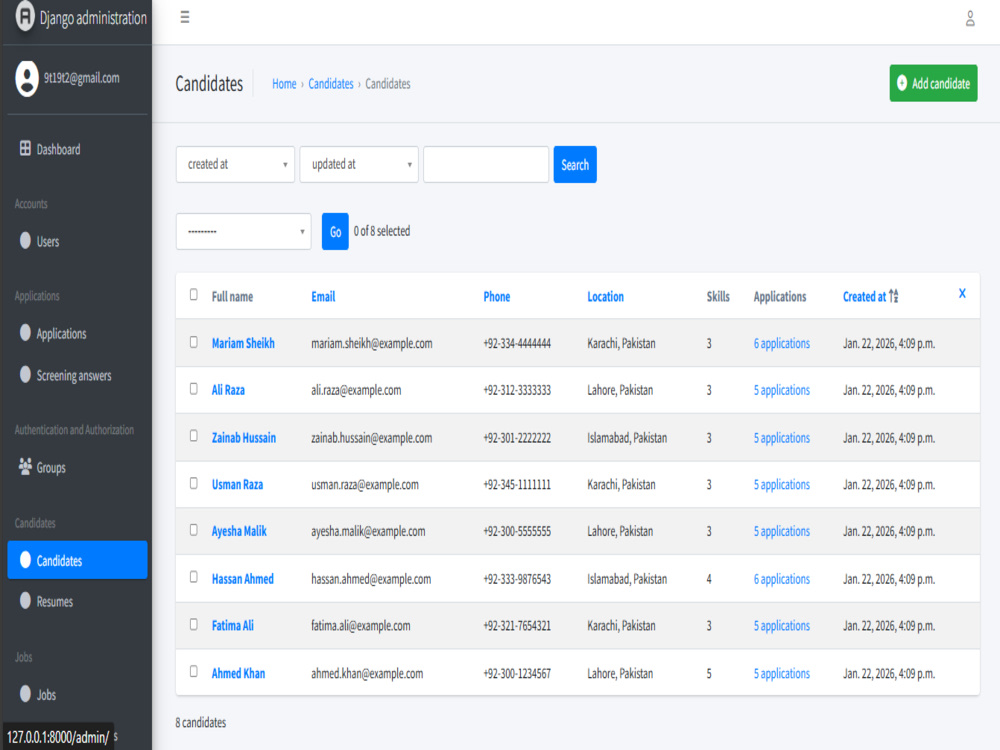The image size is (1000, 750).
Task: Open Mariam Sheikh candidate record
Action: click(x=243, y=343)
